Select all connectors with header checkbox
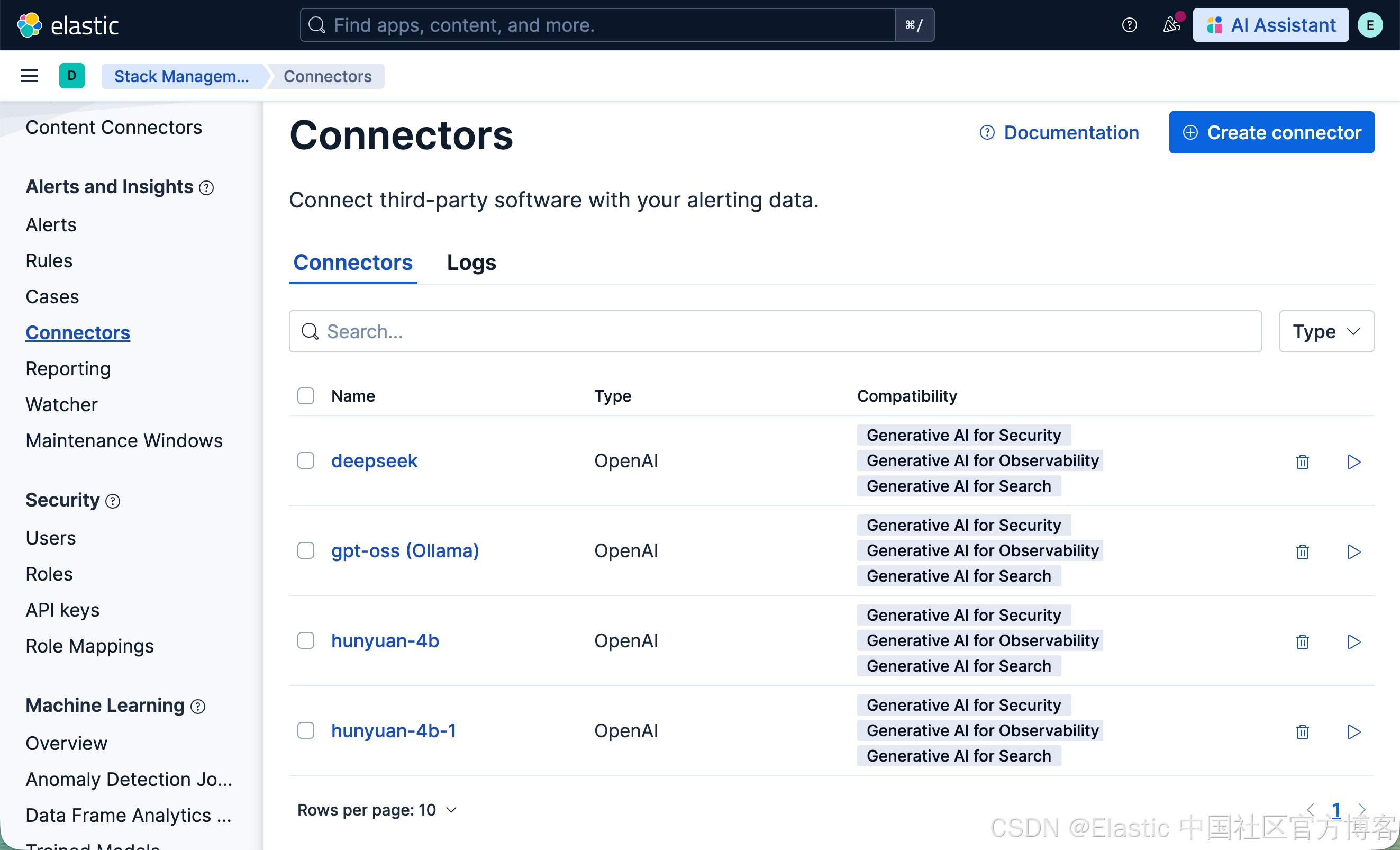Screen dimensions: 1400x850 point(306,396)
